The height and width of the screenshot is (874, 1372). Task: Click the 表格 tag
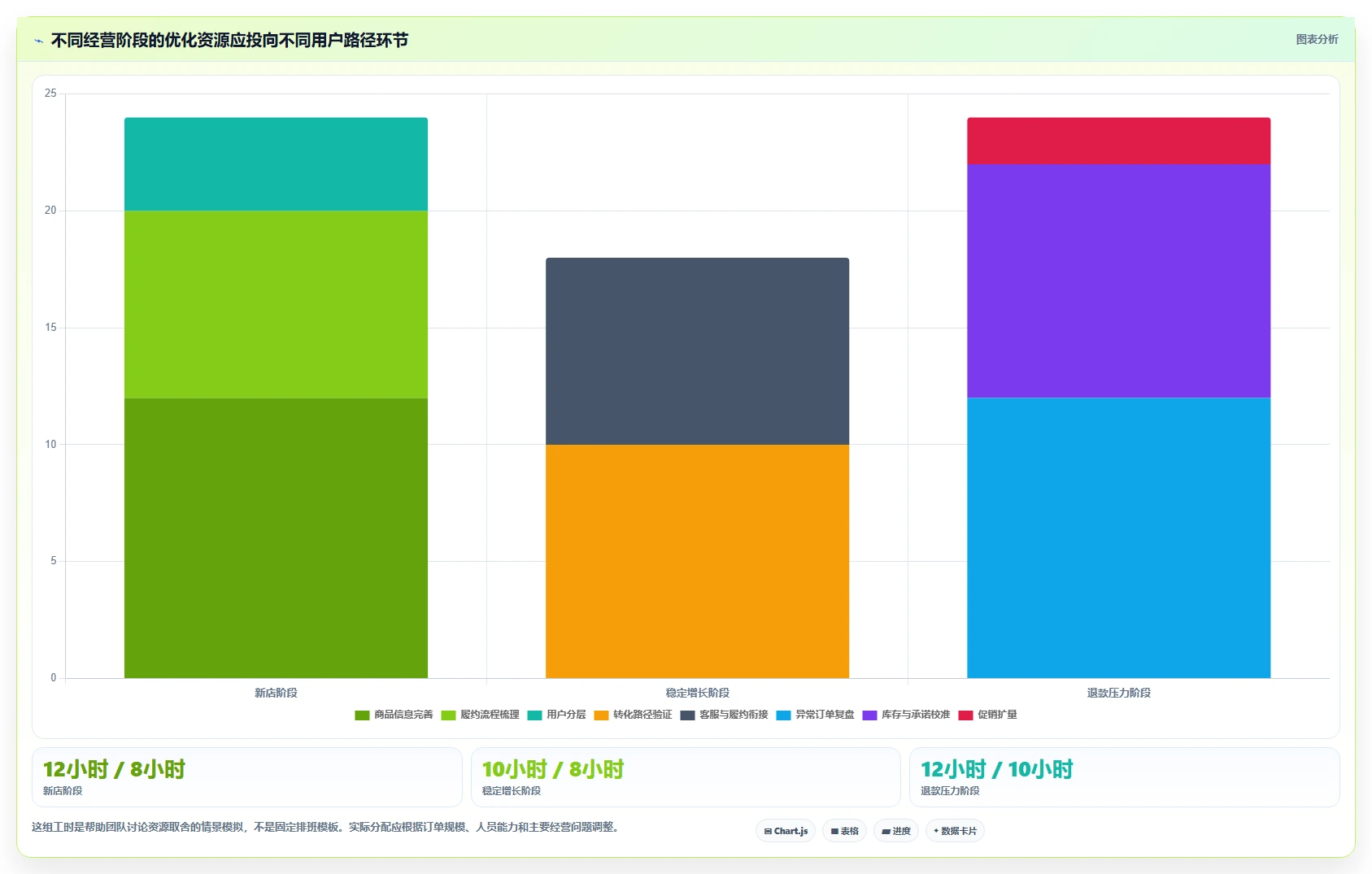pos(844,831)
